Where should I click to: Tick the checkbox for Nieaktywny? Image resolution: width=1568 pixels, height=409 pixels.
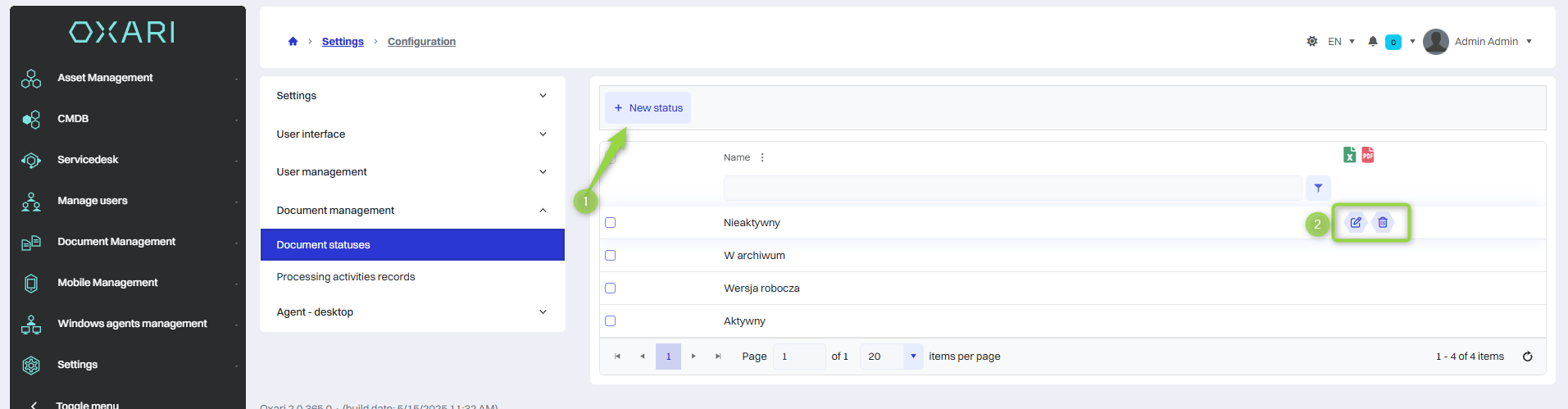point(610,223)
